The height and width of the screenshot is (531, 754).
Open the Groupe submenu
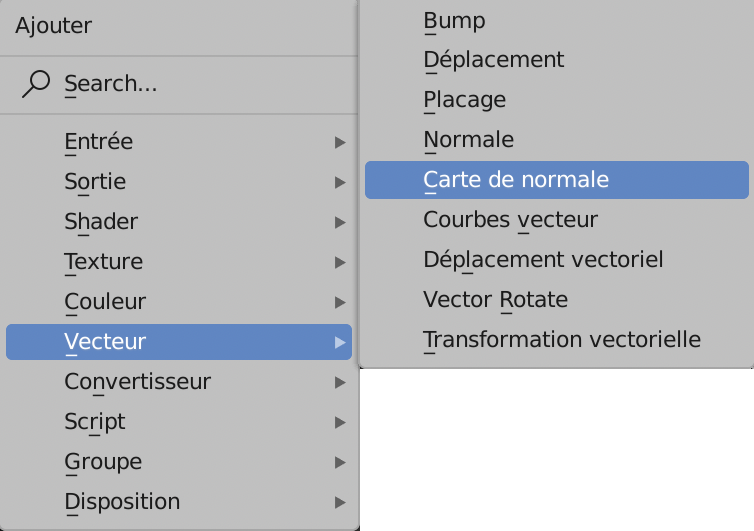tap(180, 462)
